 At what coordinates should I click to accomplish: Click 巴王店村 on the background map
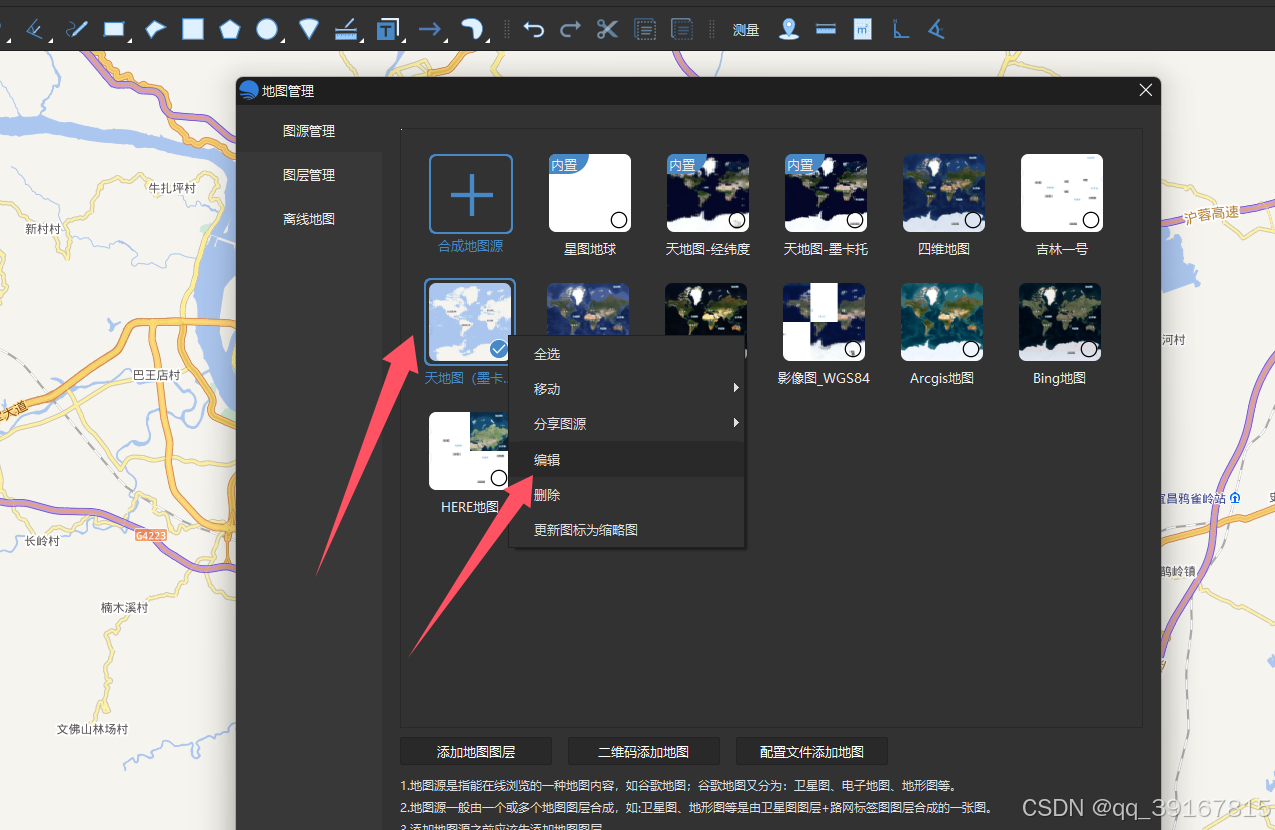pos(156,375)
